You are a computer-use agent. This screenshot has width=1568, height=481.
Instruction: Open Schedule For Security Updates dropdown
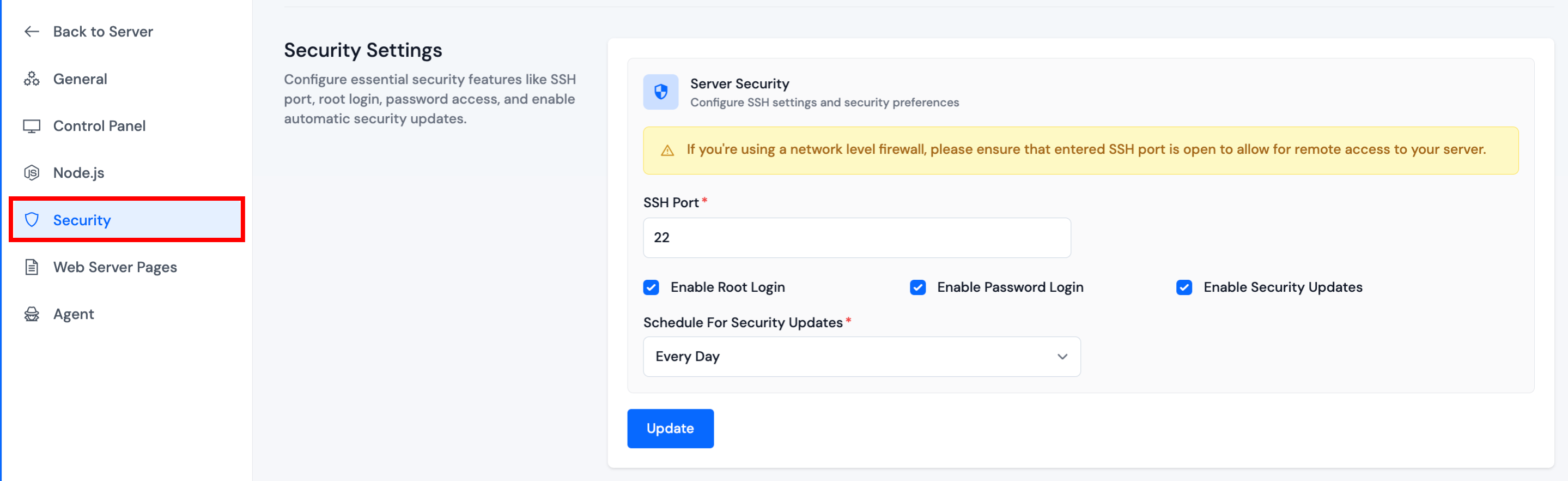[861, 357]
